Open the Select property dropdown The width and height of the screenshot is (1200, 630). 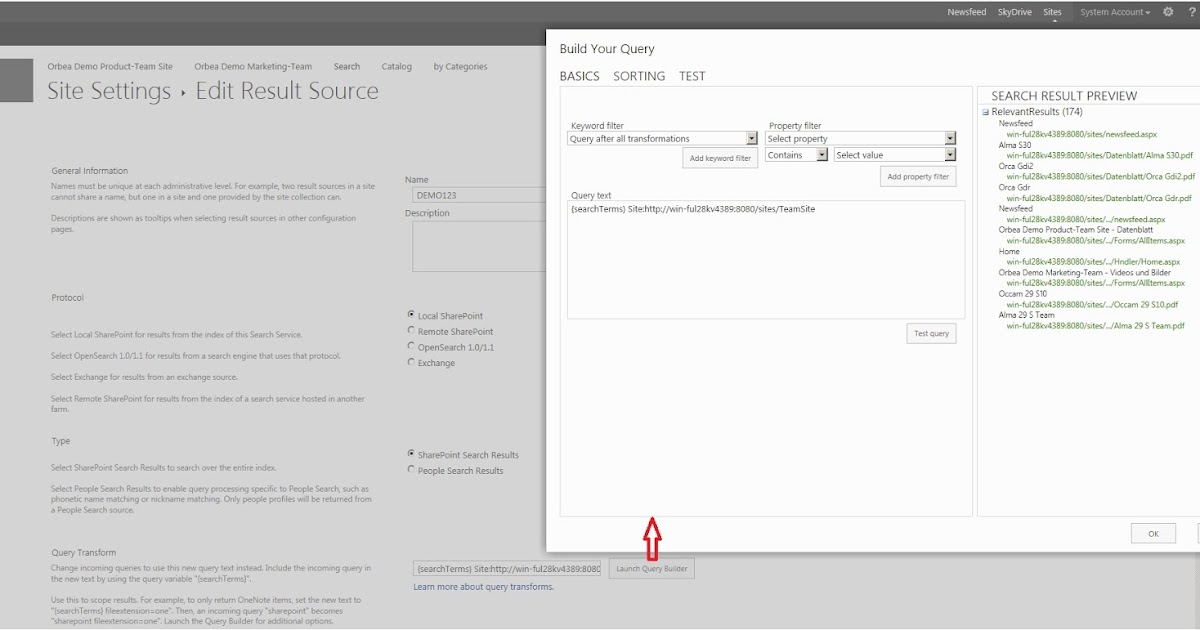949,137
